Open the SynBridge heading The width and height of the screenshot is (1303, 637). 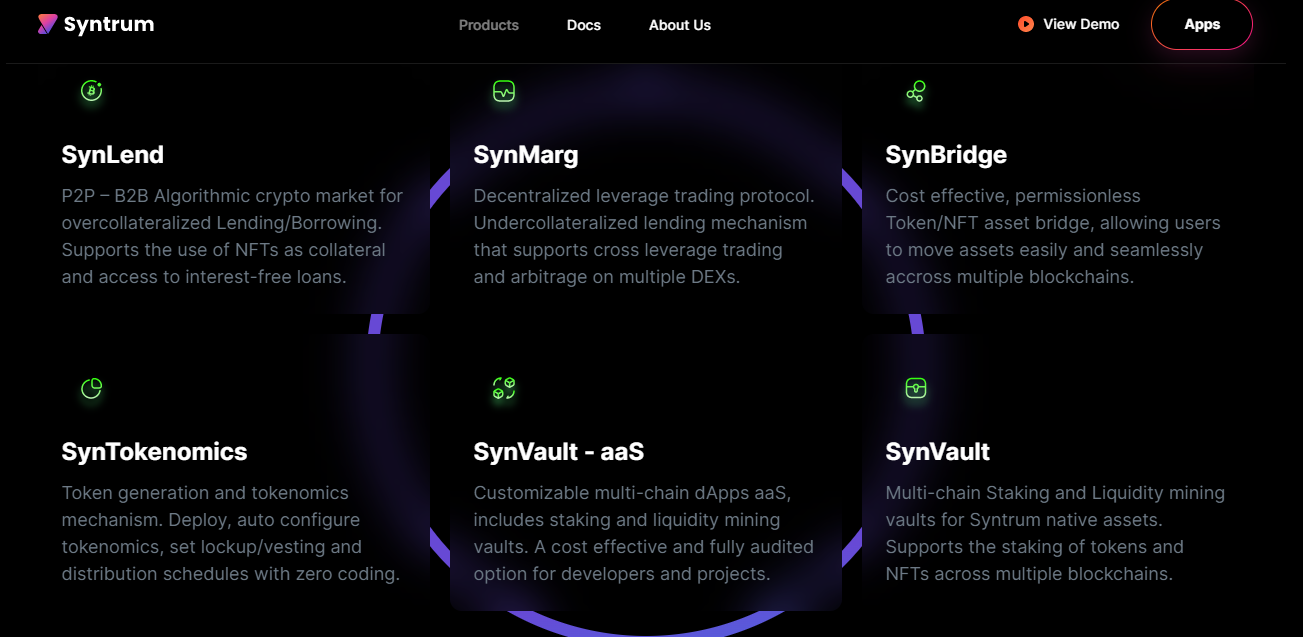tap(945, 155)
